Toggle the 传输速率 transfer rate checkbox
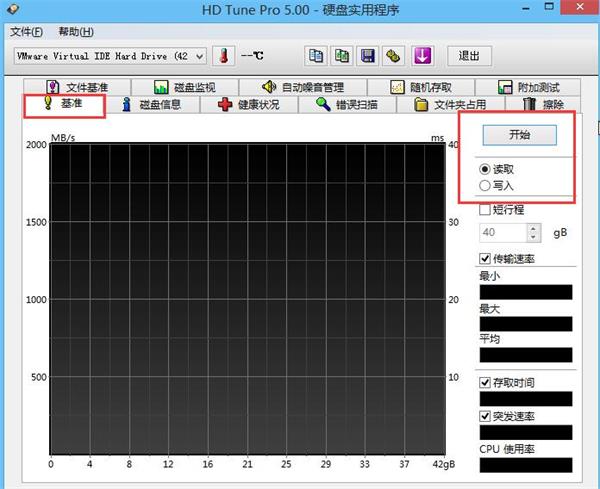Screen dimensions: 600x489 [x=485, y=259]
